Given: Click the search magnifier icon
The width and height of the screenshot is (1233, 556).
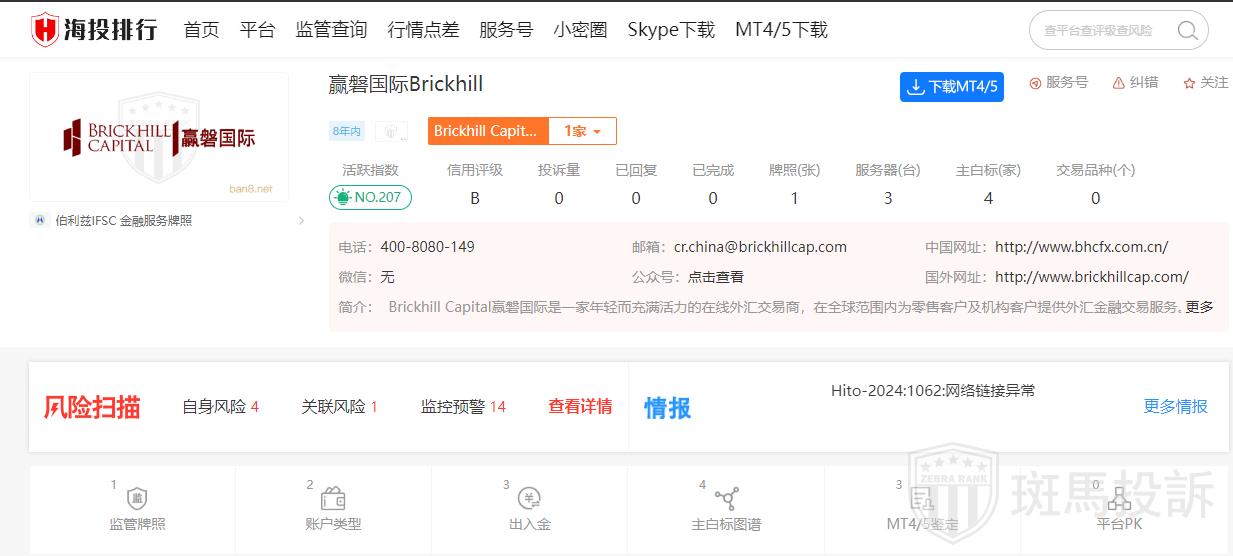Looking at the screenshot, I should [x=1187, y=31].
